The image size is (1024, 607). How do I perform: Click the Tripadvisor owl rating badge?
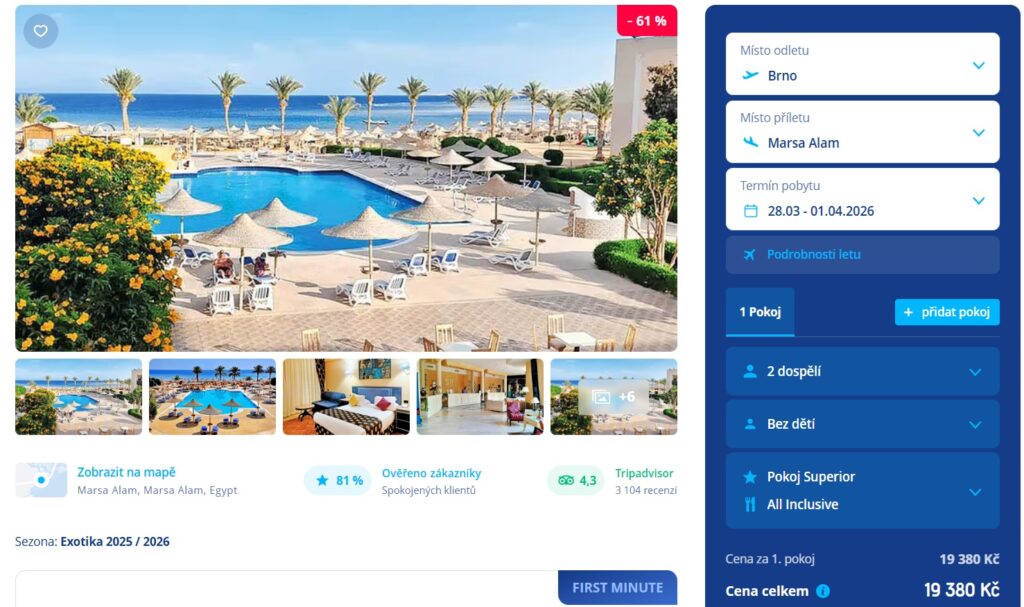(x=576, y=480)
